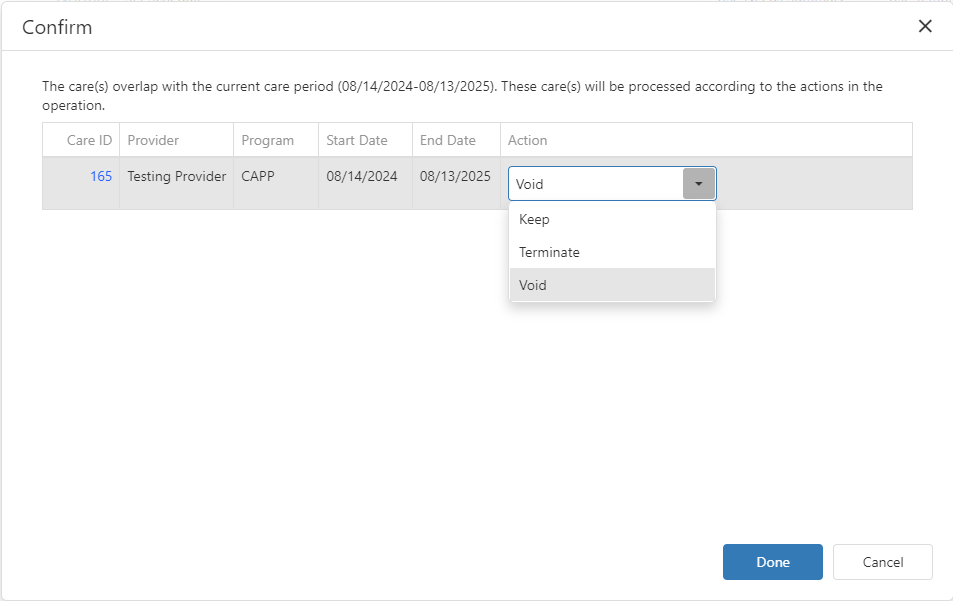Click the Start Date column header

click(x=355, y=140)
